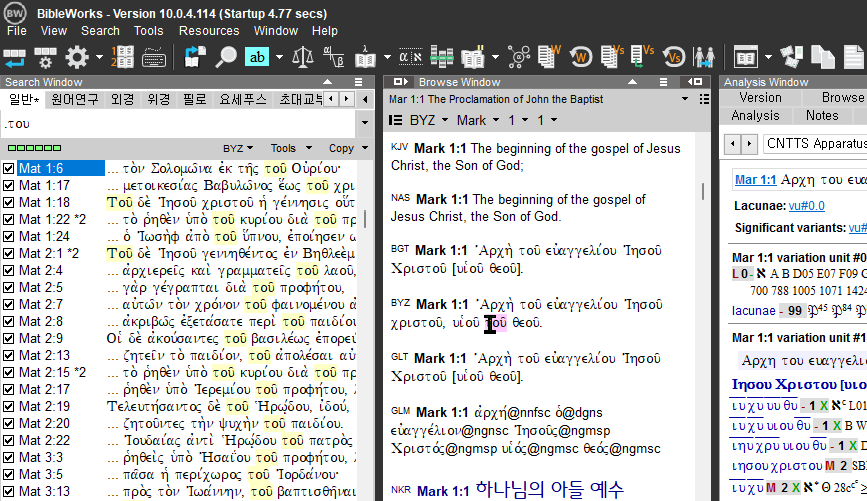Open the Mark book dropdown in Browse Window
867x501 pixels.
pyautogui.click(x=478, y=120)
